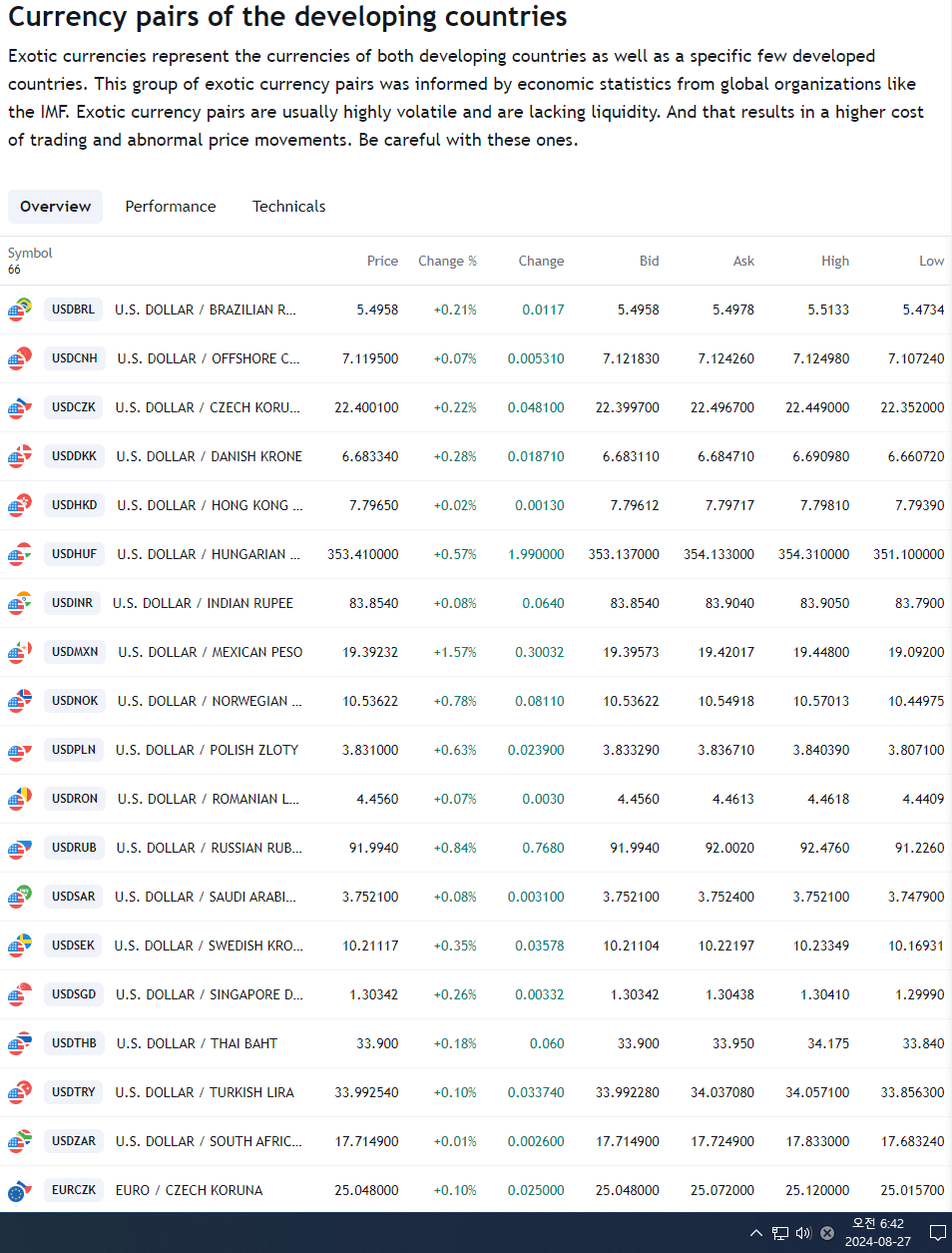
Task: Sort table by Ask column header
Action: 744,261
